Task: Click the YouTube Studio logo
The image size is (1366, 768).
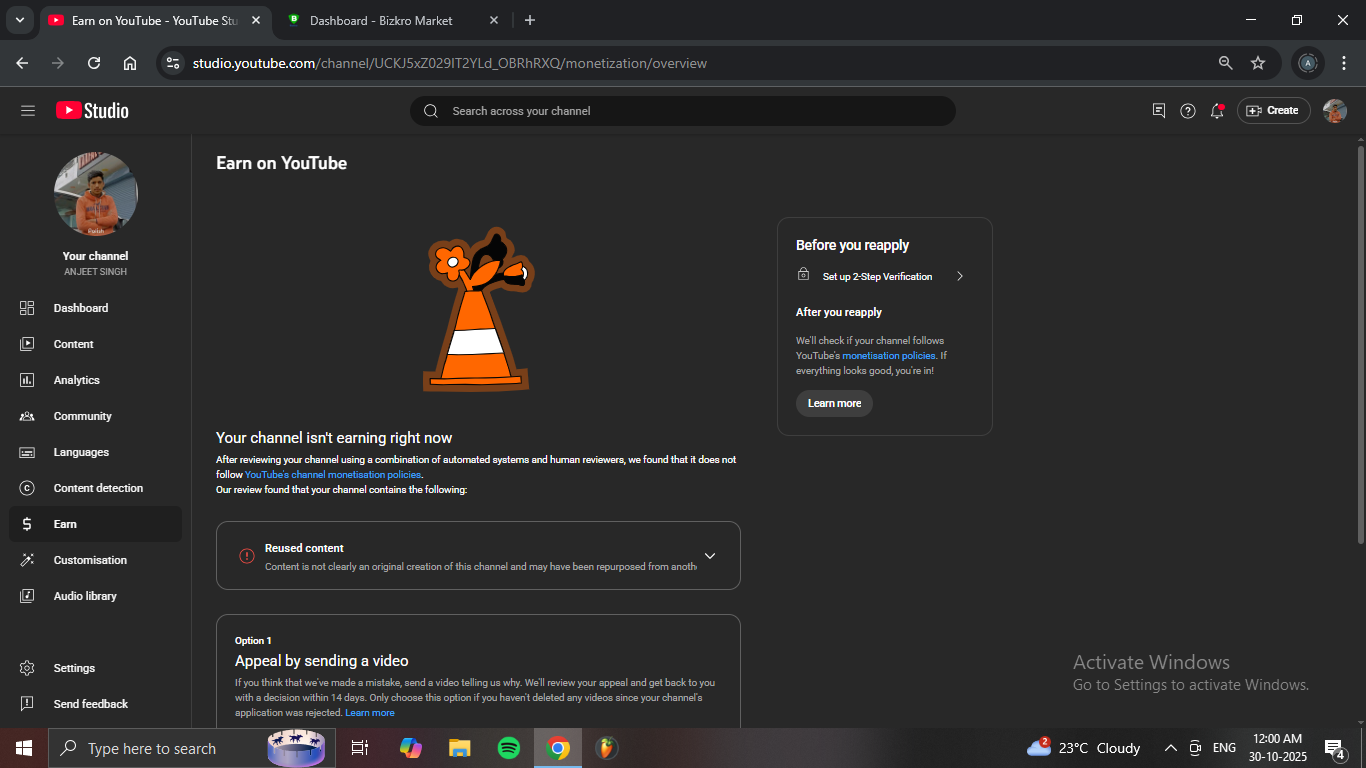Action: tap(92, 111)
